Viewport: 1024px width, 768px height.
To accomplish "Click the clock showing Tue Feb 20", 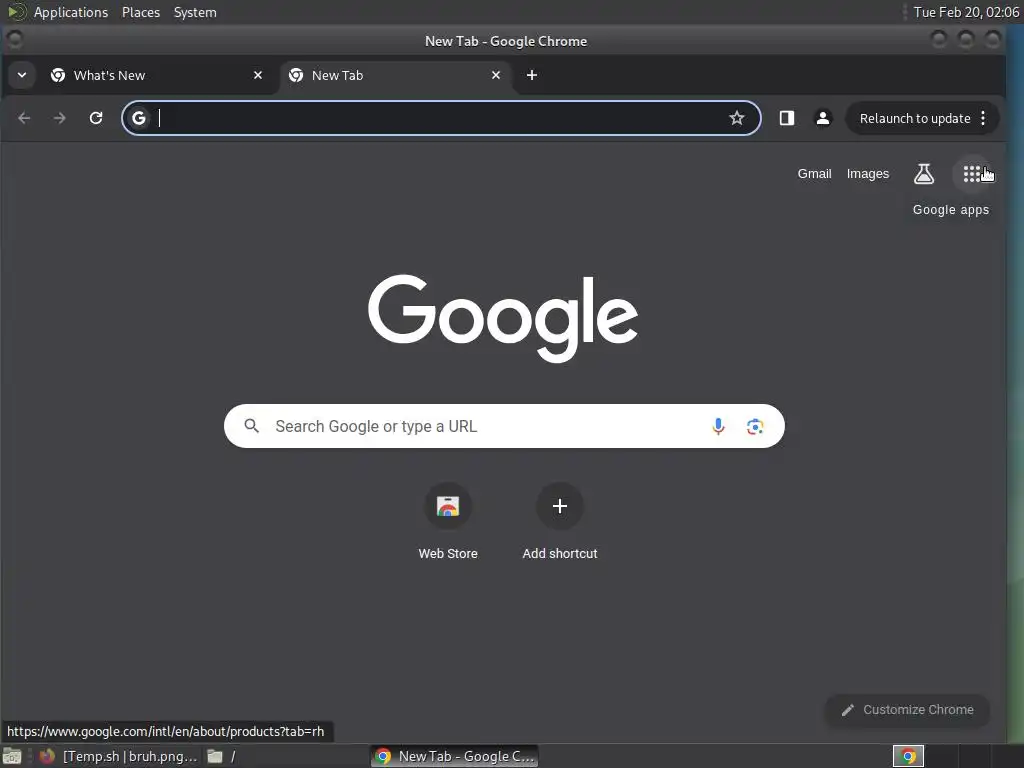I will pos(965,12).
